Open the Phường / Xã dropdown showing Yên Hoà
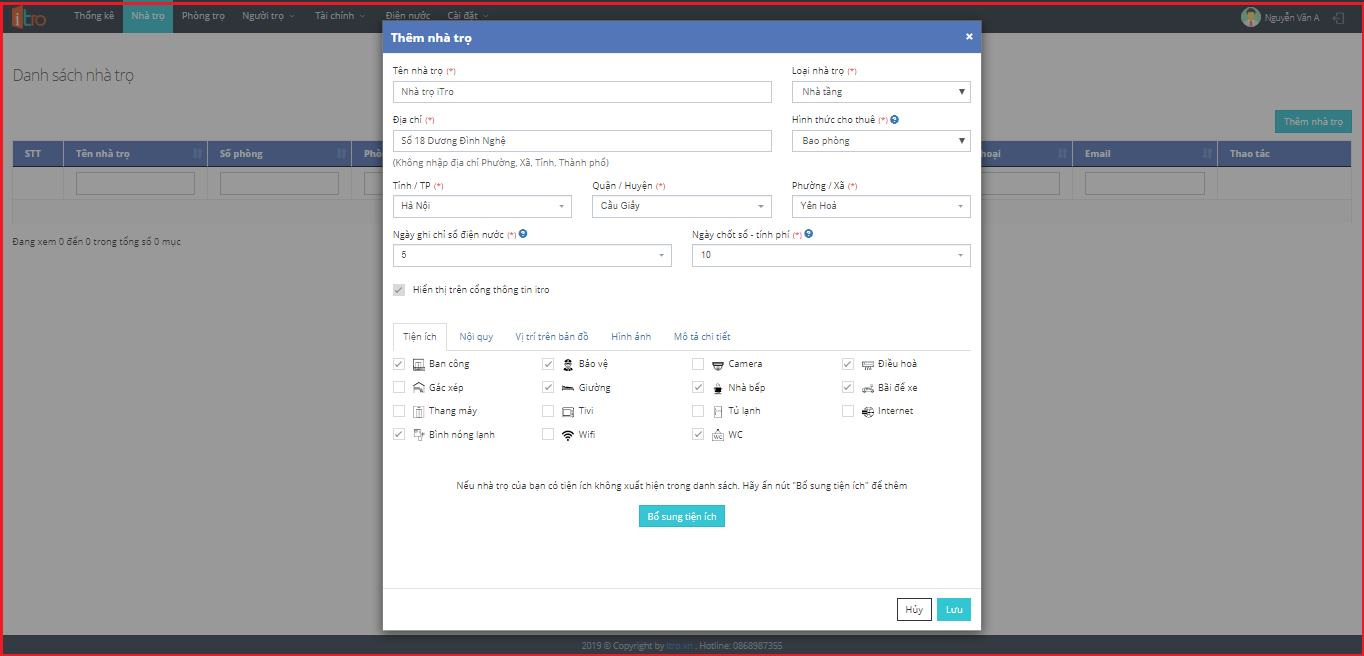This screenshot has height=656, width=1364. (880, 206)
